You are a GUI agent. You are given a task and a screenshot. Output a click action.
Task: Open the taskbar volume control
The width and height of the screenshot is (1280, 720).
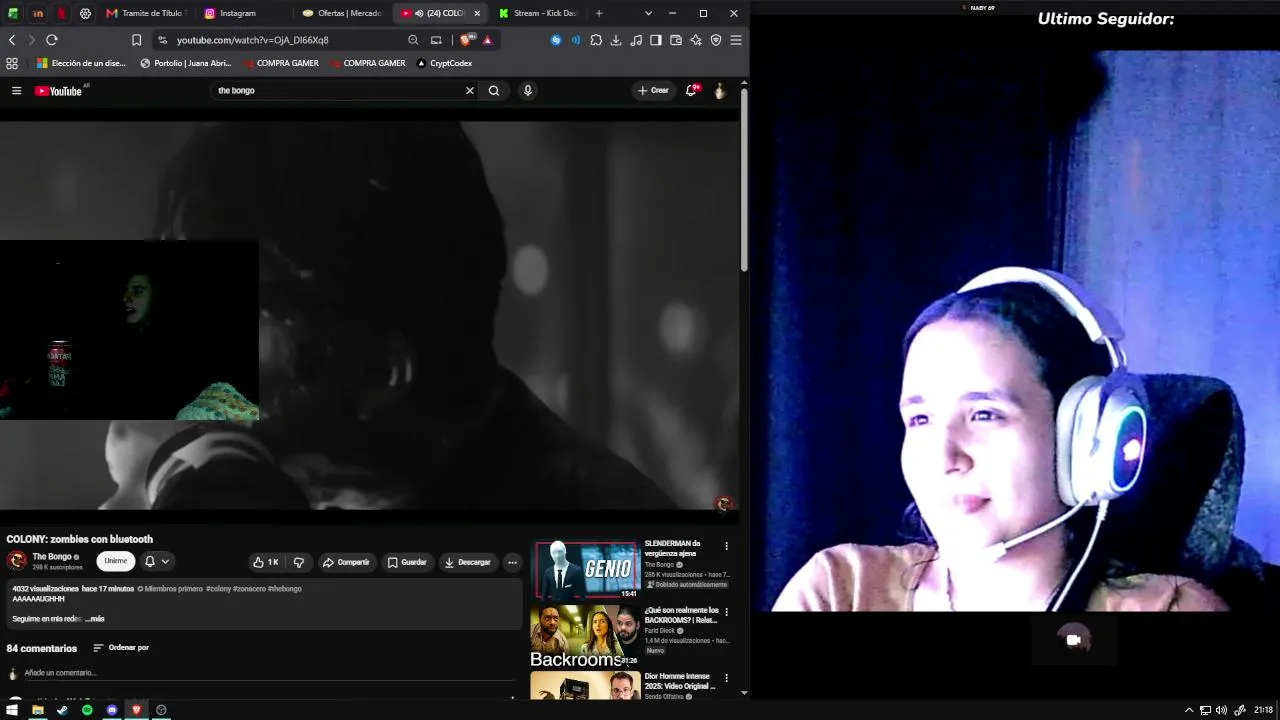1221,710
